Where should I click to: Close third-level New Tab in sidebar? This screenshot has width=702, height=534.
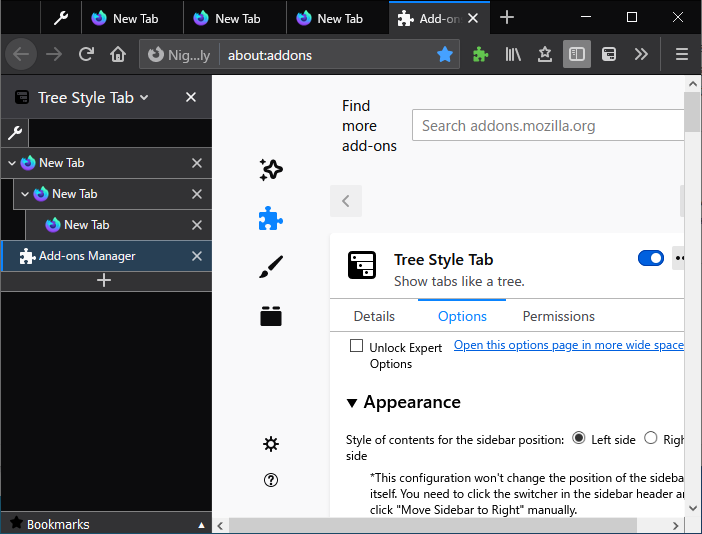click(197, 225)
